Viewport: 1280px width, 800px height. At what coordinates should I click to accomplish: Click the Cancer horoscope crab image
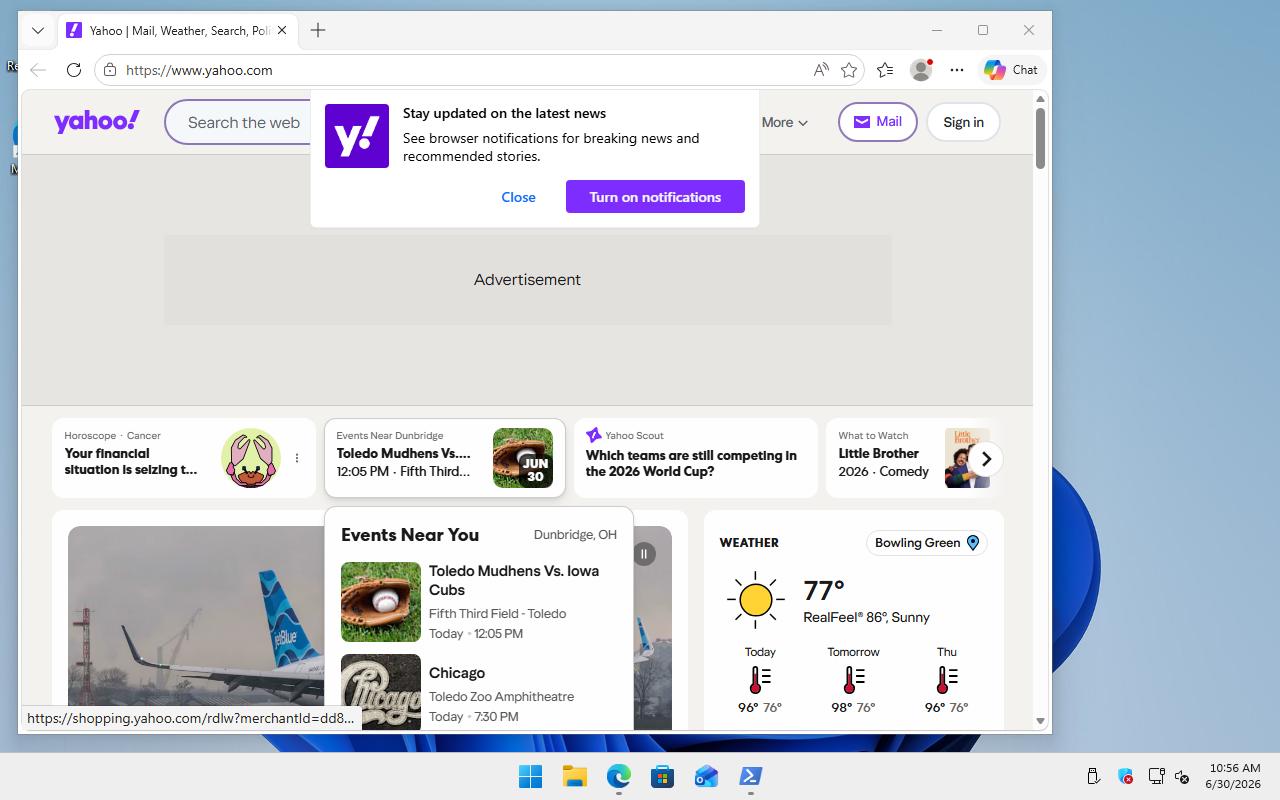pyautogui.click(x=251, y=458)
